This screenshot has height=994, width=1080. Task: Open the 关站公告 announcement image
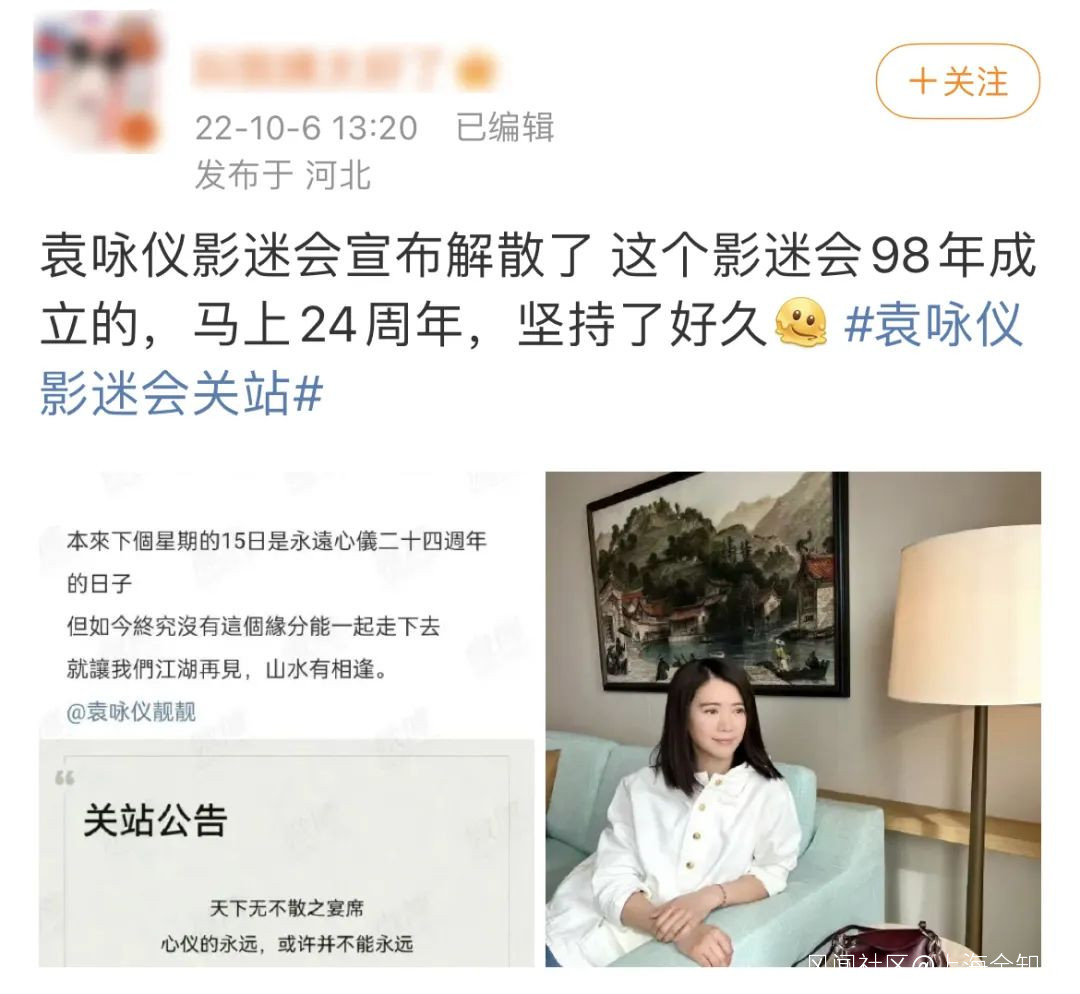pyautogui.click(x=287, y=719)
